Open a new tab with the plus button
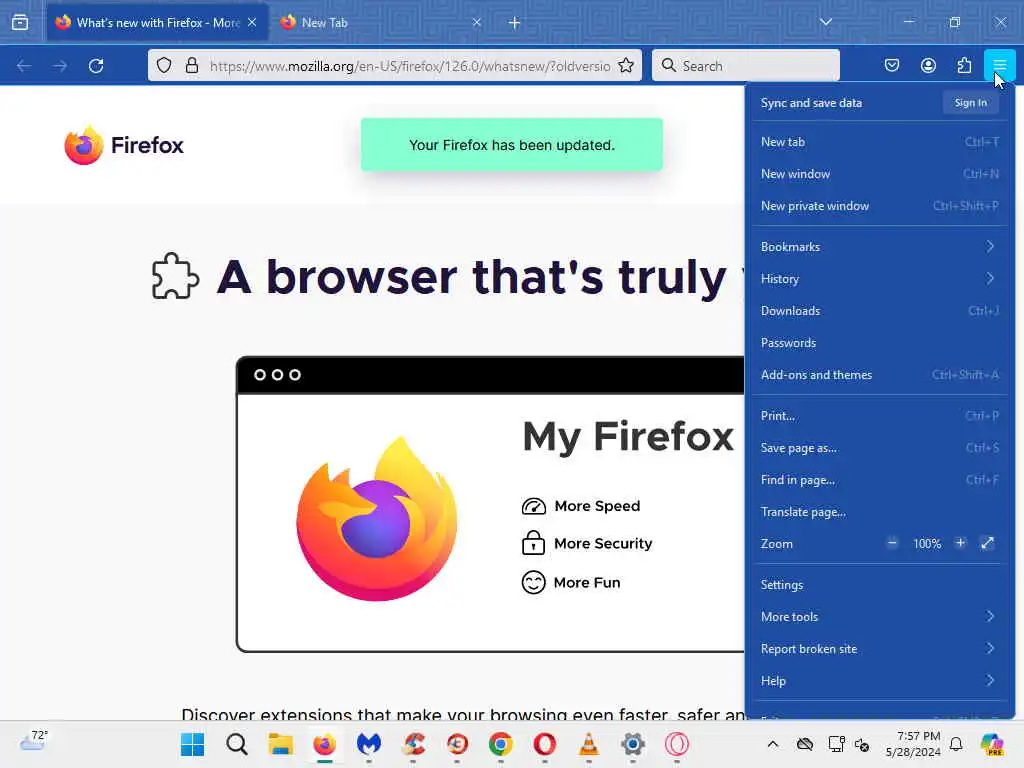The image size is (1024, 768). tap(515, 23)
